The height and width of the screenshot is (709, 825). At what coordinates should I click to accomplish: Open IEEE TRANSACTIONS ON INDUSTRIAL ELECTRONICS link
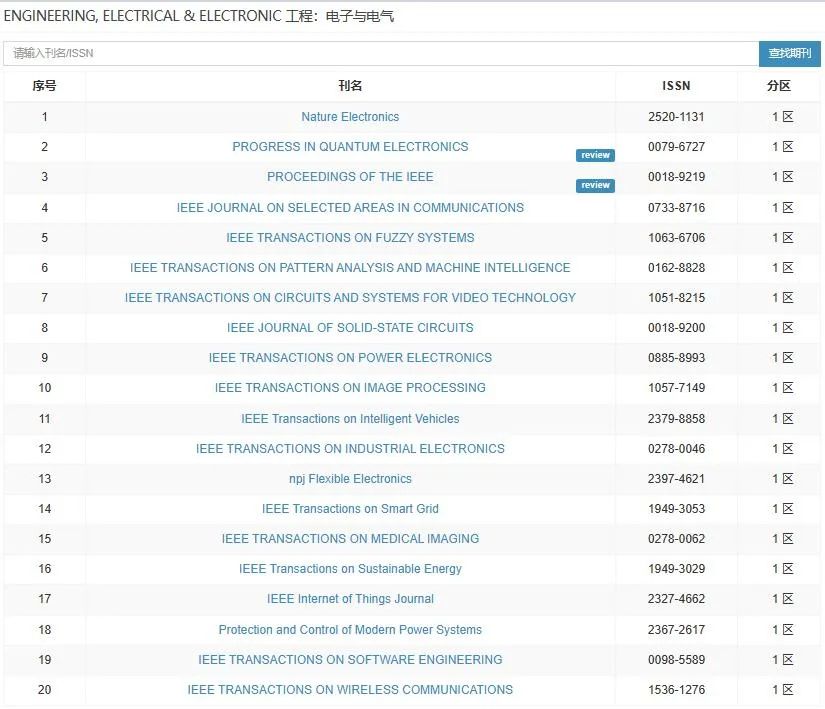pos(350,449)
